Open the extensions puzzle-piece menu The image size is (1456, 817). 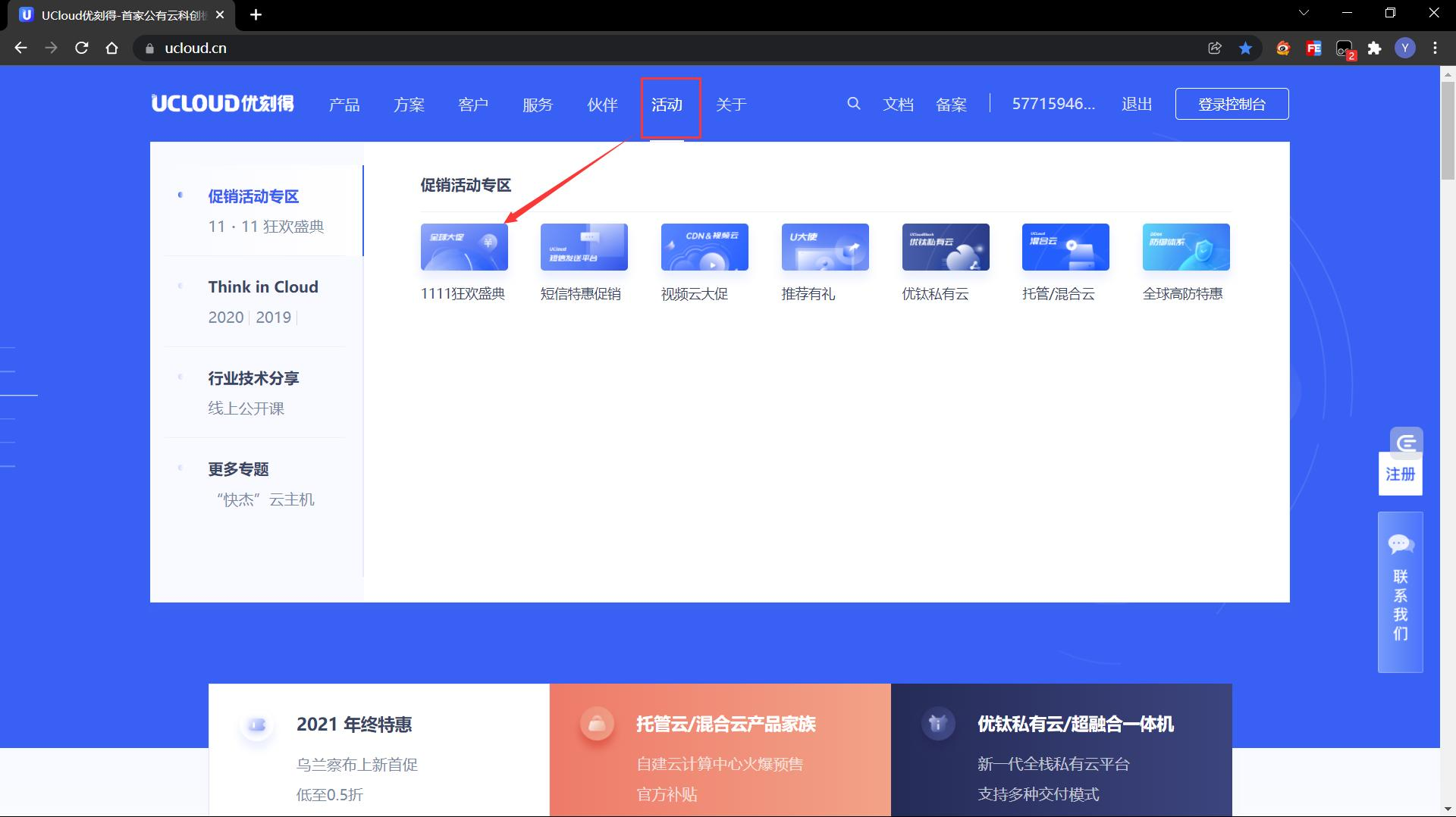pos(1374,48)
